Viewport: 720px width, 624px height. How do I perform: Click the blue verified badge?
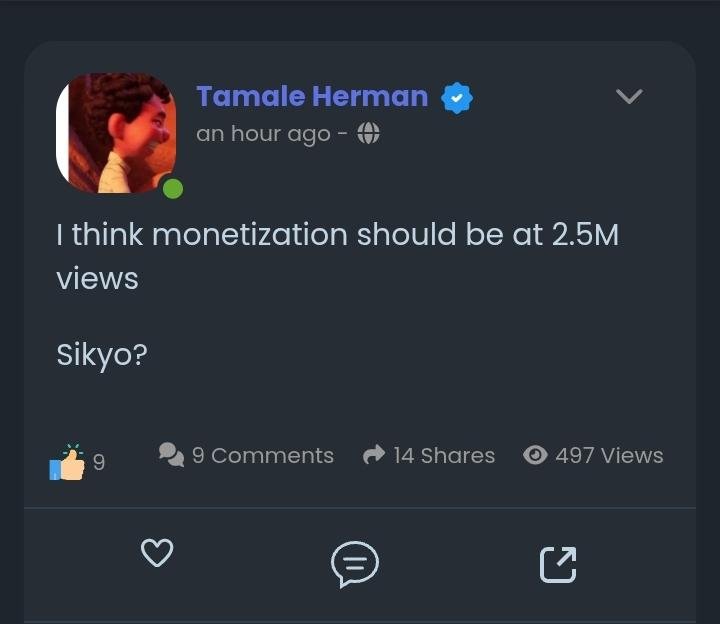[x=457, y=98]
